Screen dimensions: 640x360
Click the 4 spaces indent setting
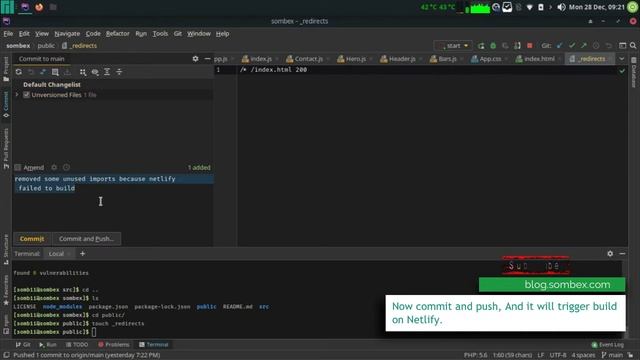583,355
